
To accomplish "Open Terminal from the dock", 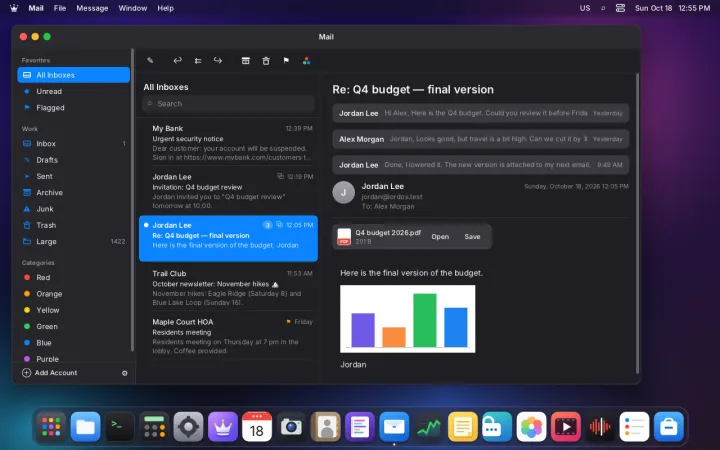I will point(120,427).
